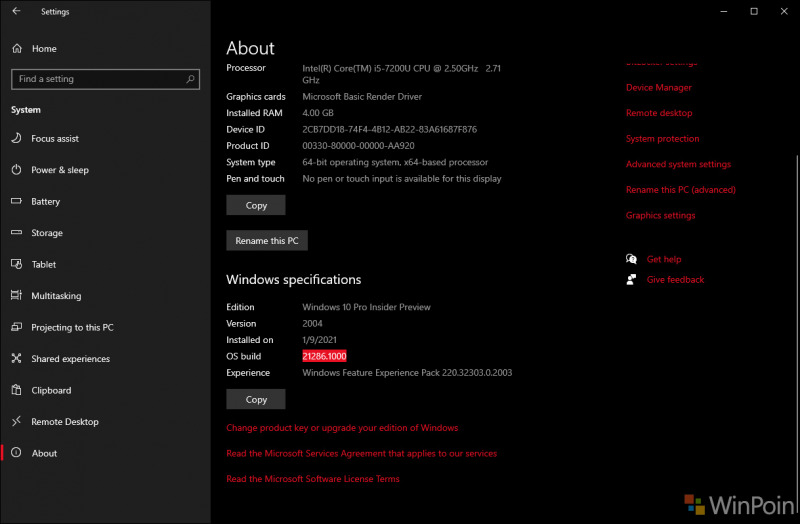
Task: Open Storage using its drive icon
Action: (x=17, y=233)
